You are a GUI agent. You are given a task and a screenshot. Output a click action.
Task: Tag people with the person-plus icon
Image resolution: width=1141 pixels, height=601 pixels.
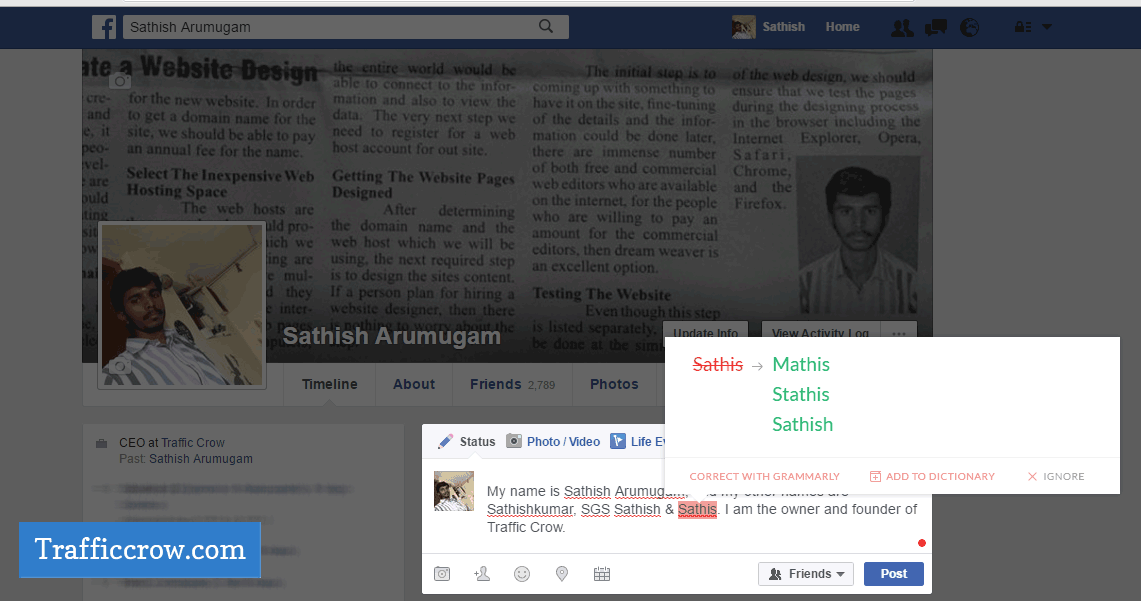pyautogui.click(x=482, y=574)
